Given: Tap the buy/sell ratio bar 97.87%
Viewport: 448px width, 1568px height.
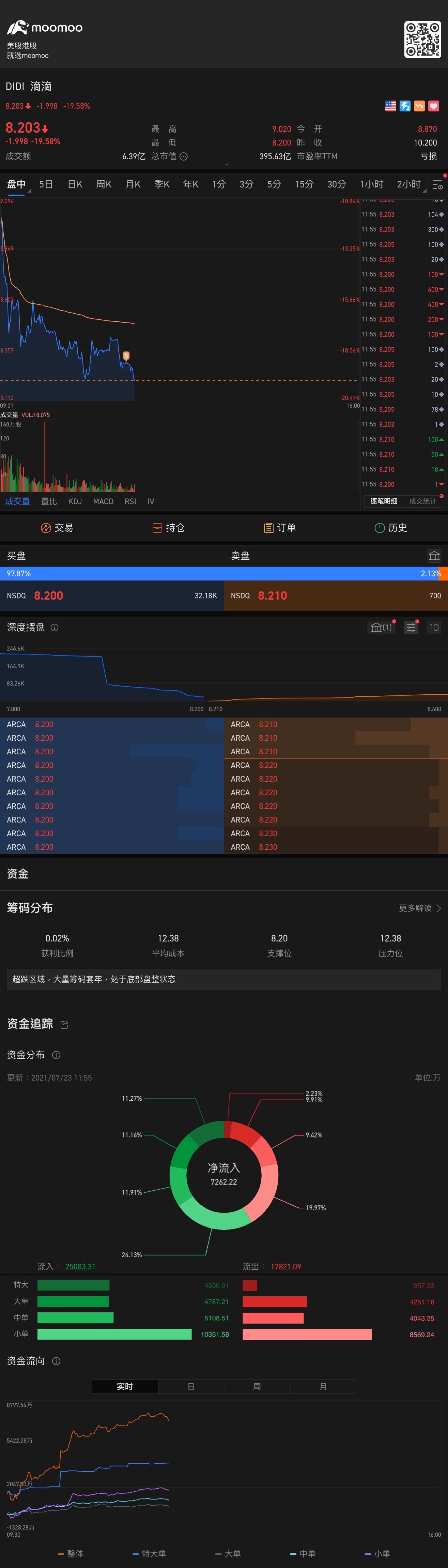Looking at the screenshot, I should 224,573.
